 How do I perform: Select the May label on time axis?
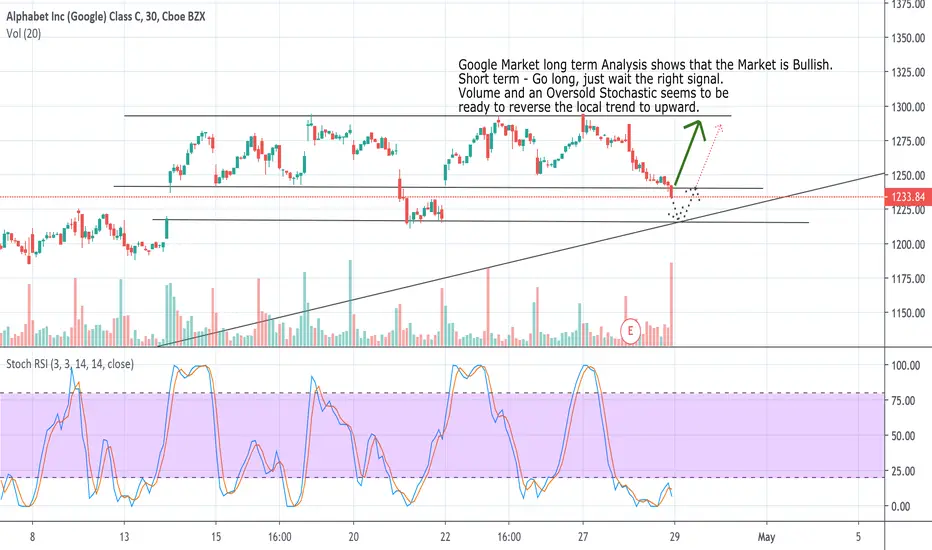[766, 537]
